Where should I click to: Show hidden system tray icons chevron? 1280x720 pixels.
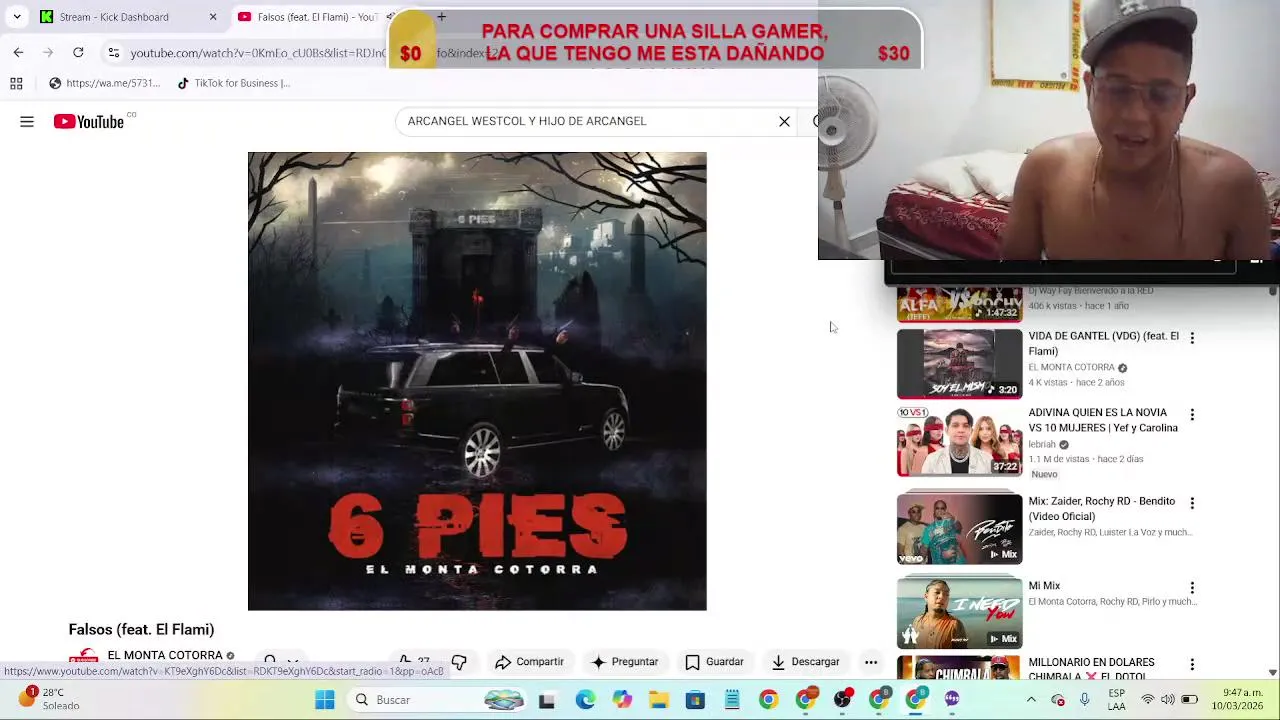point(1031,700)
